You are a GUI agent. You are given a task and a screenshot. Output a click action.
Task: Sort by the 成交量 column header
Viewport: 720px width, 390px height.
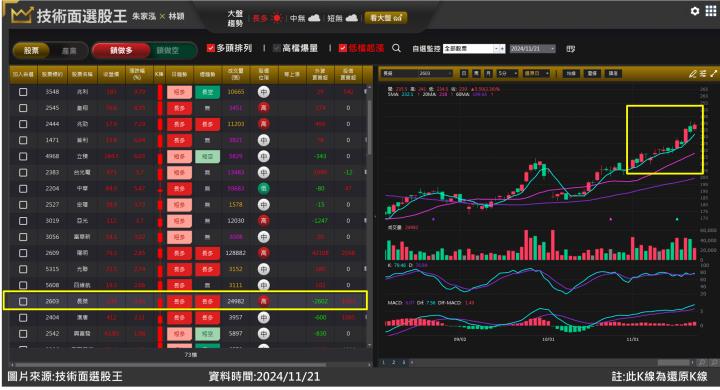click(x=236, y=74)
